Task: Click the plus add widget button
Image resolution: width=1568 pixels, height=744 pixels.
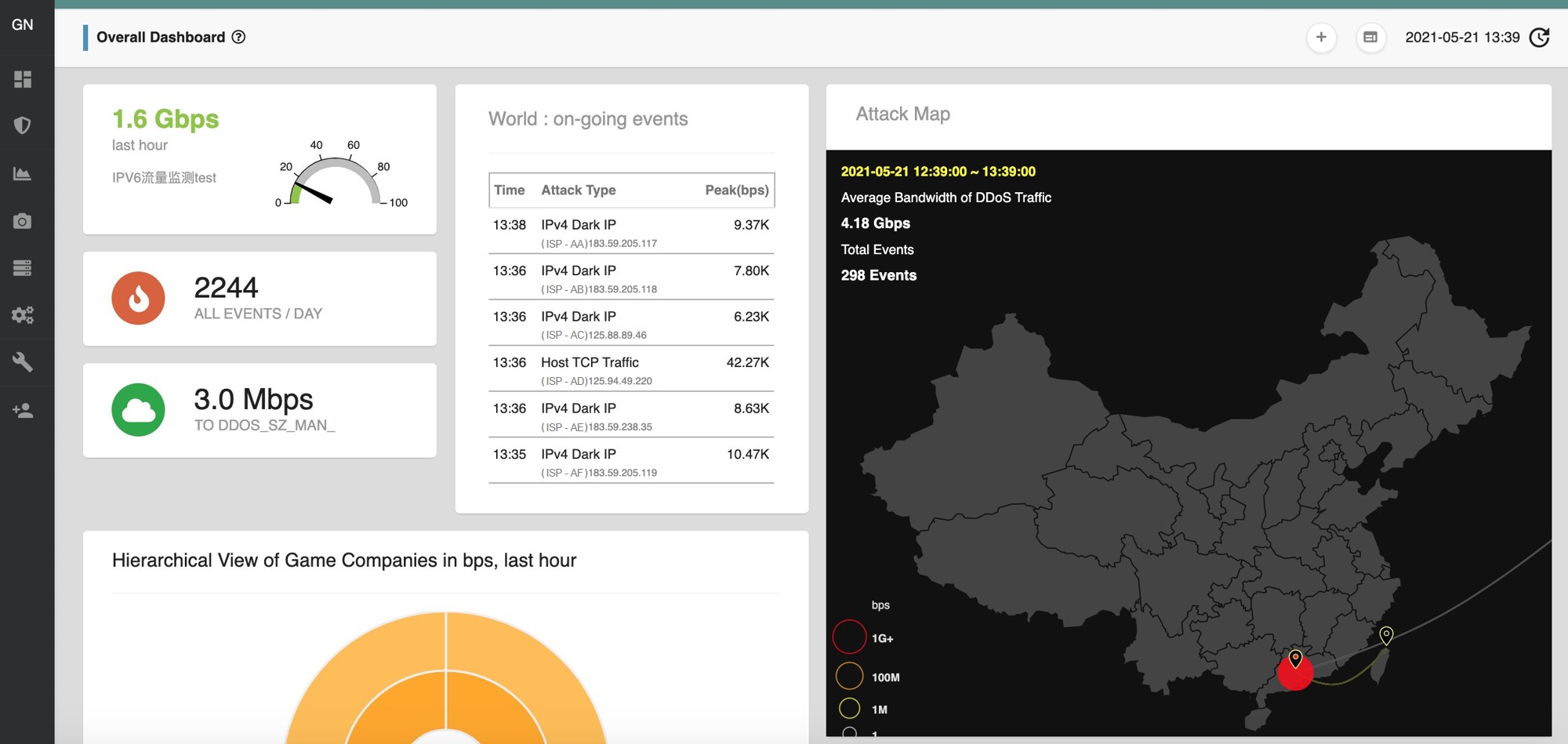Action: 1321,37
